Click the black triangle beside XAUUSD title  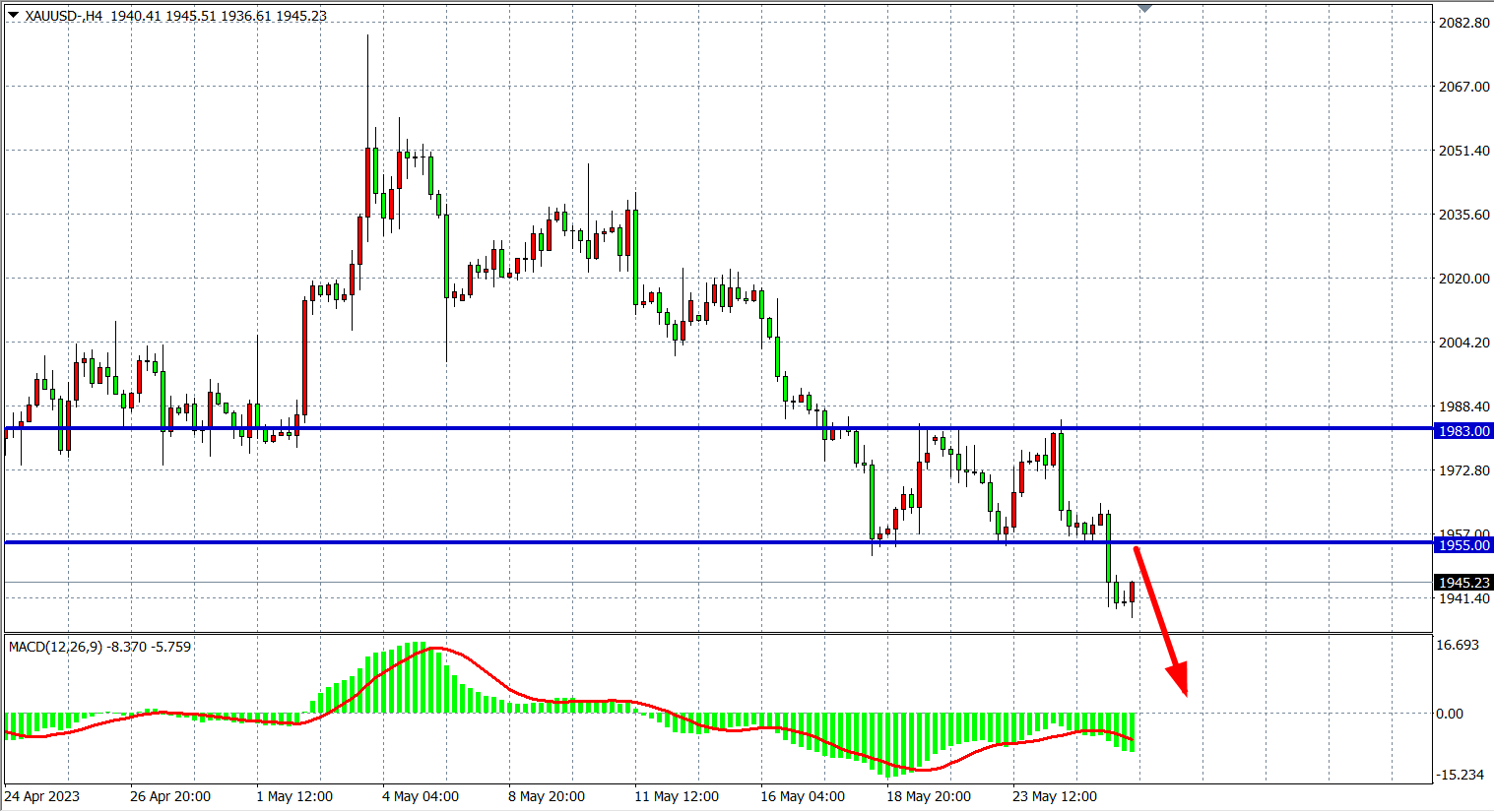(x=13, y=15)
